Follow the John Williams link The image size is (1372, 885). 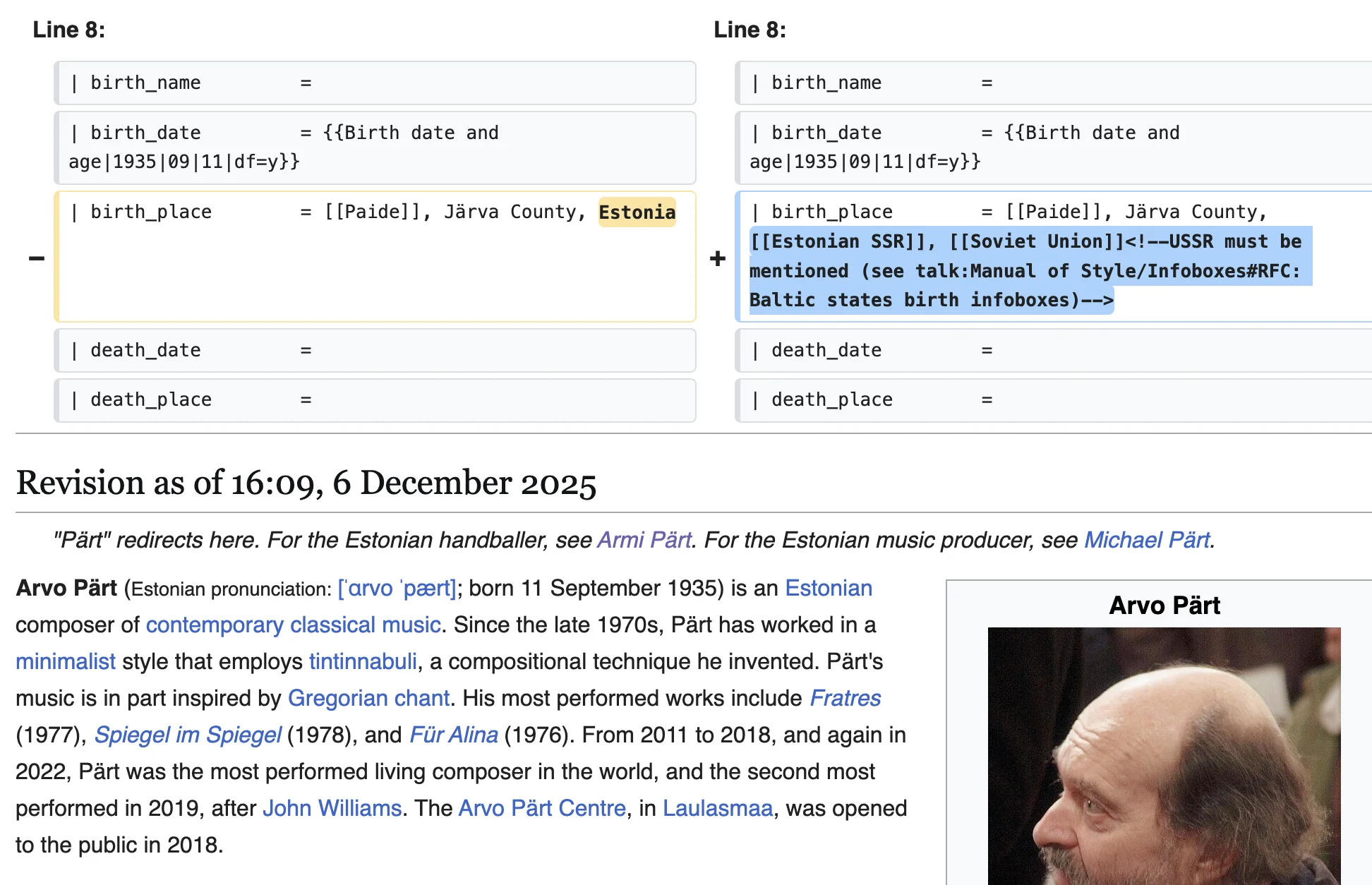pos(332,808)
